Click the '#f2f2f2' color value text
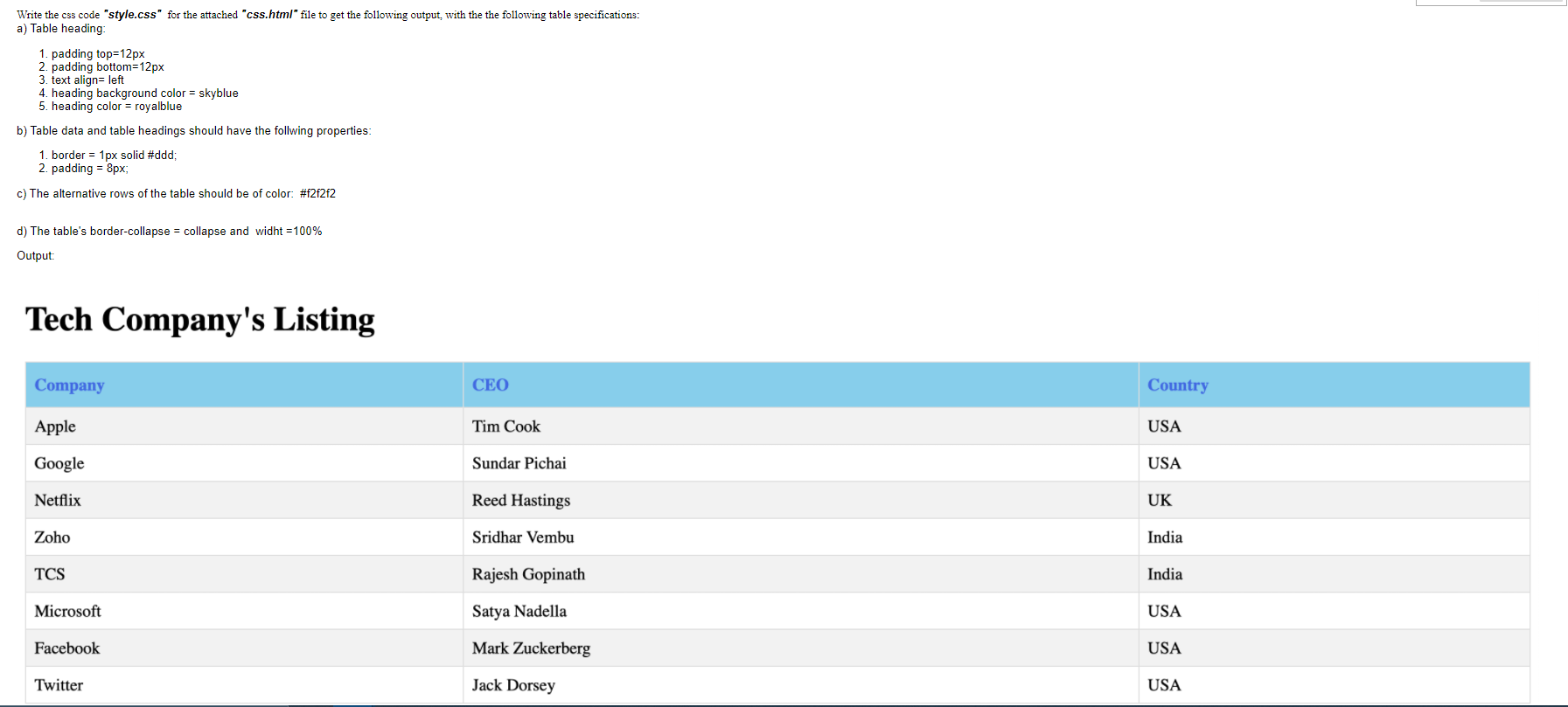The width and height of the screenshot is (1568, 707). pos(317,194)
